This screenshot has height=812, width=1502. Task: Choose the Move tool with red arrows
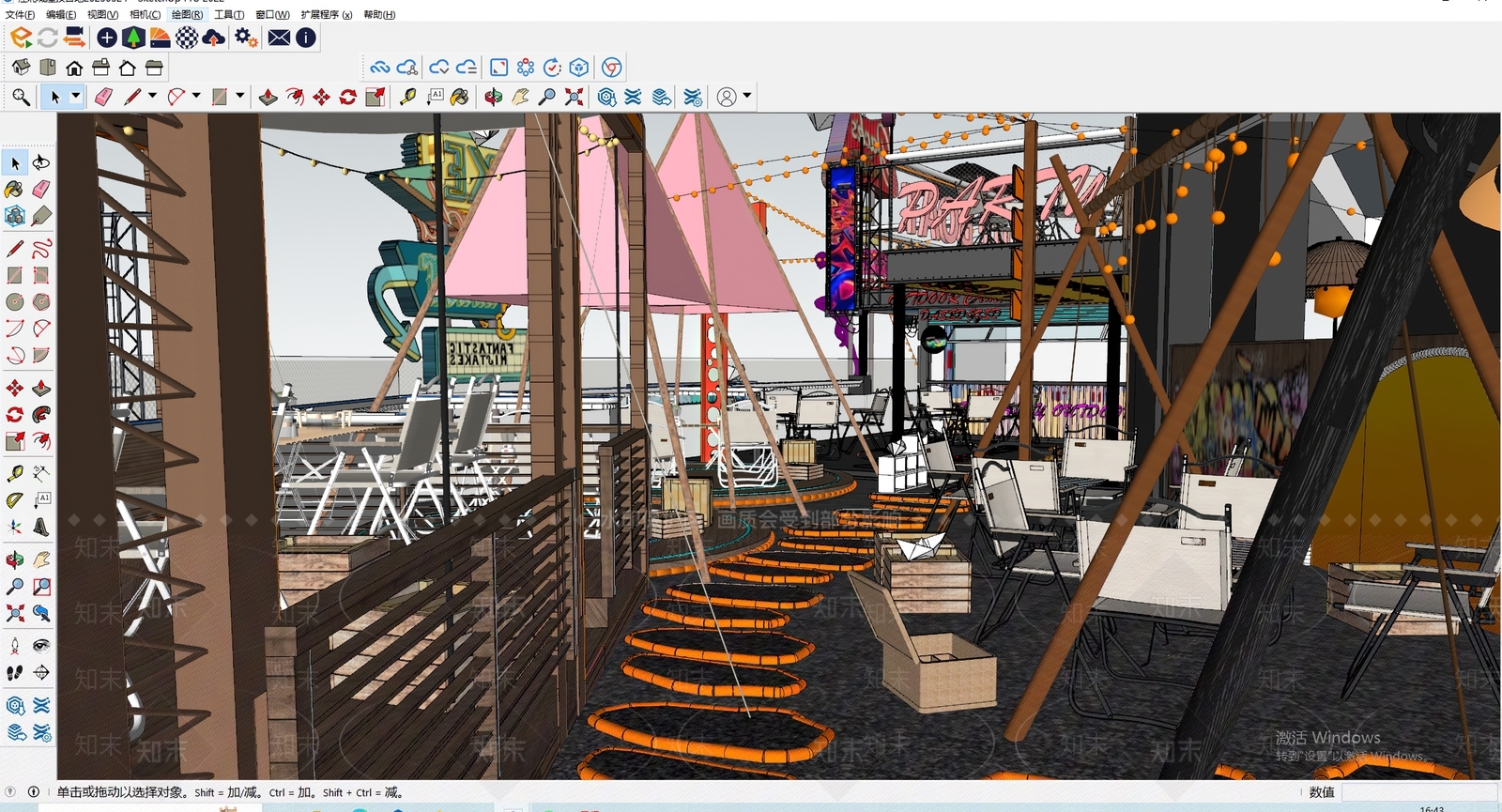(321, 96)
